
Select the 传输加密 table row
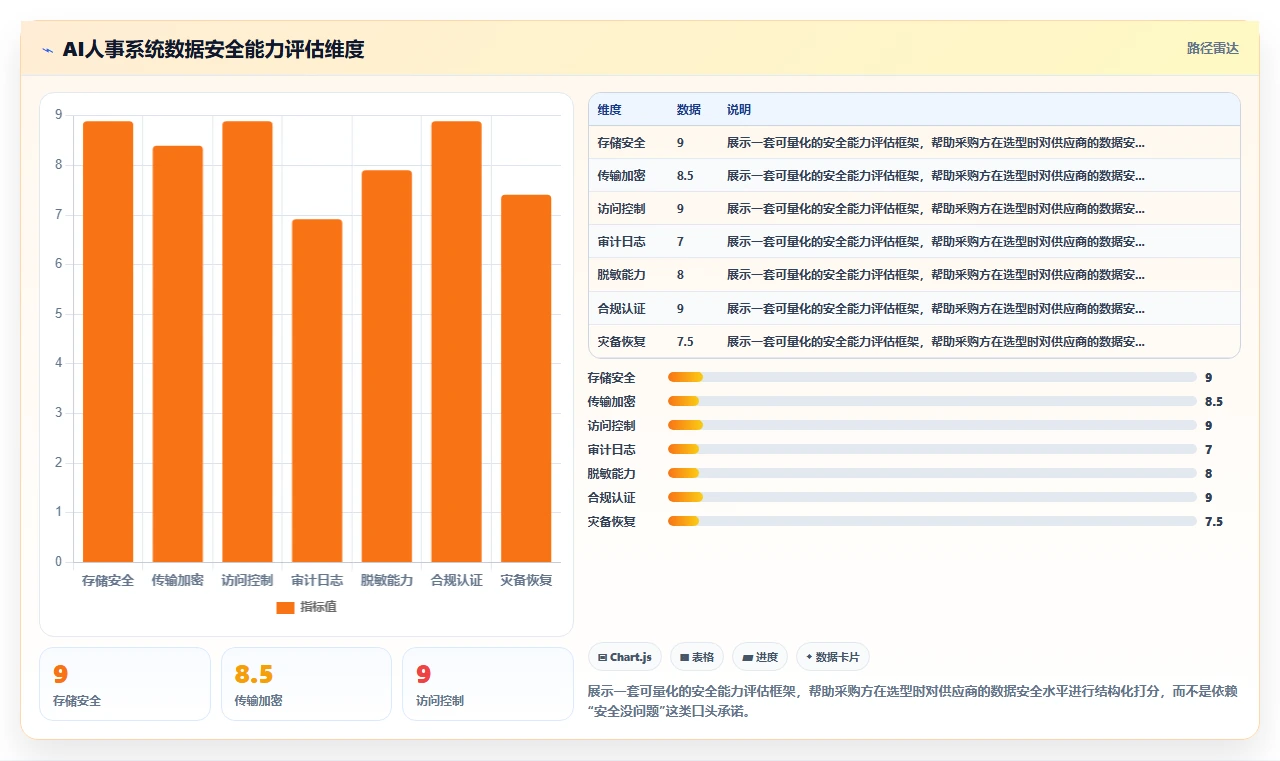tap(914, 176)
